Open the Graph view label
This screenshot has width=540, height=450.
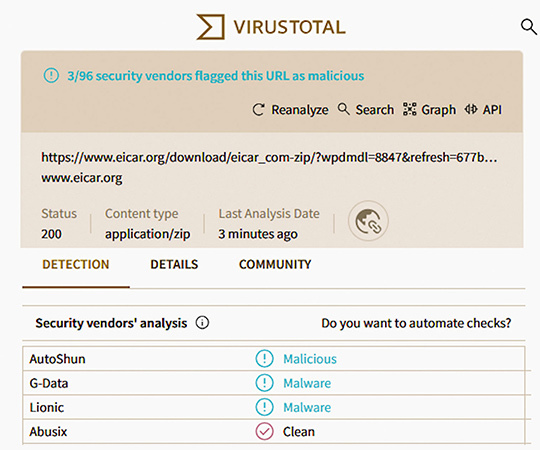coord(439,110)
